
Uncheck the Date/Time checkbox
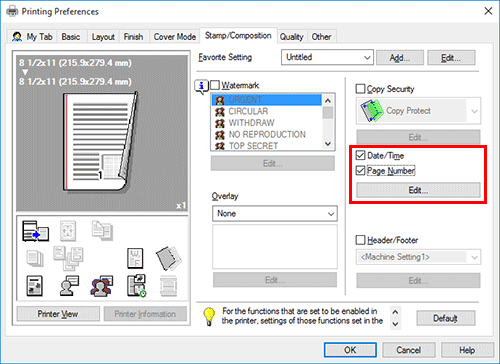(x=360, y=155)
